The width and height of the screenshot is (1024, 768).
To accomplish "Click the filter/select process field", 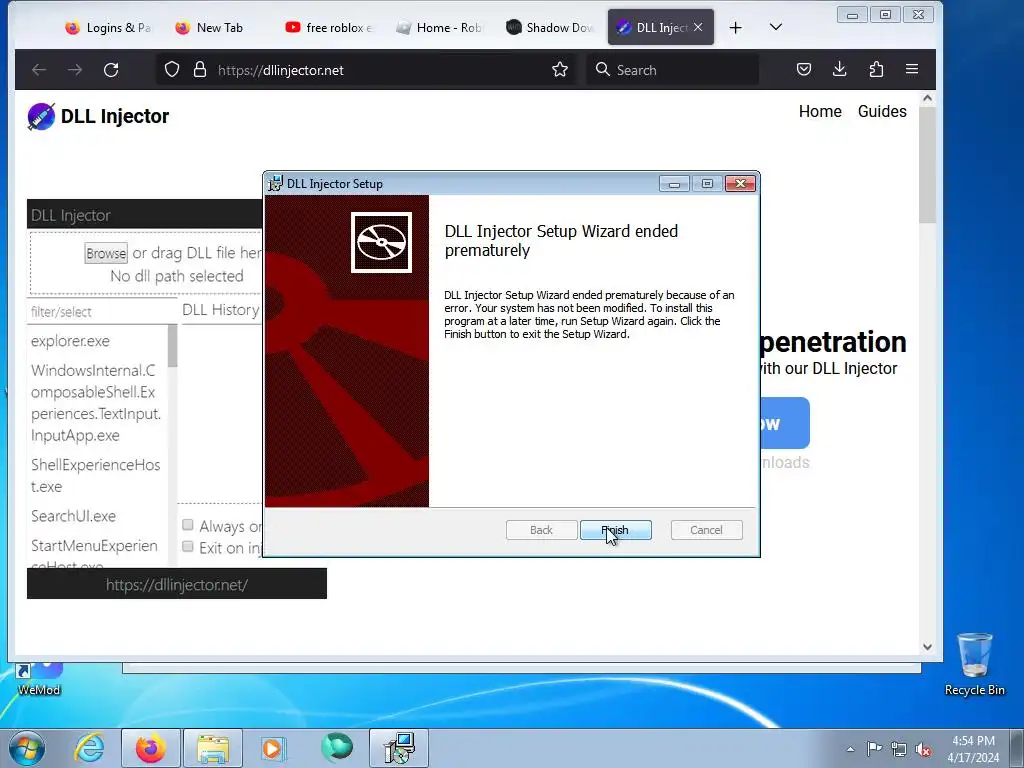I will tap(101, 312).
